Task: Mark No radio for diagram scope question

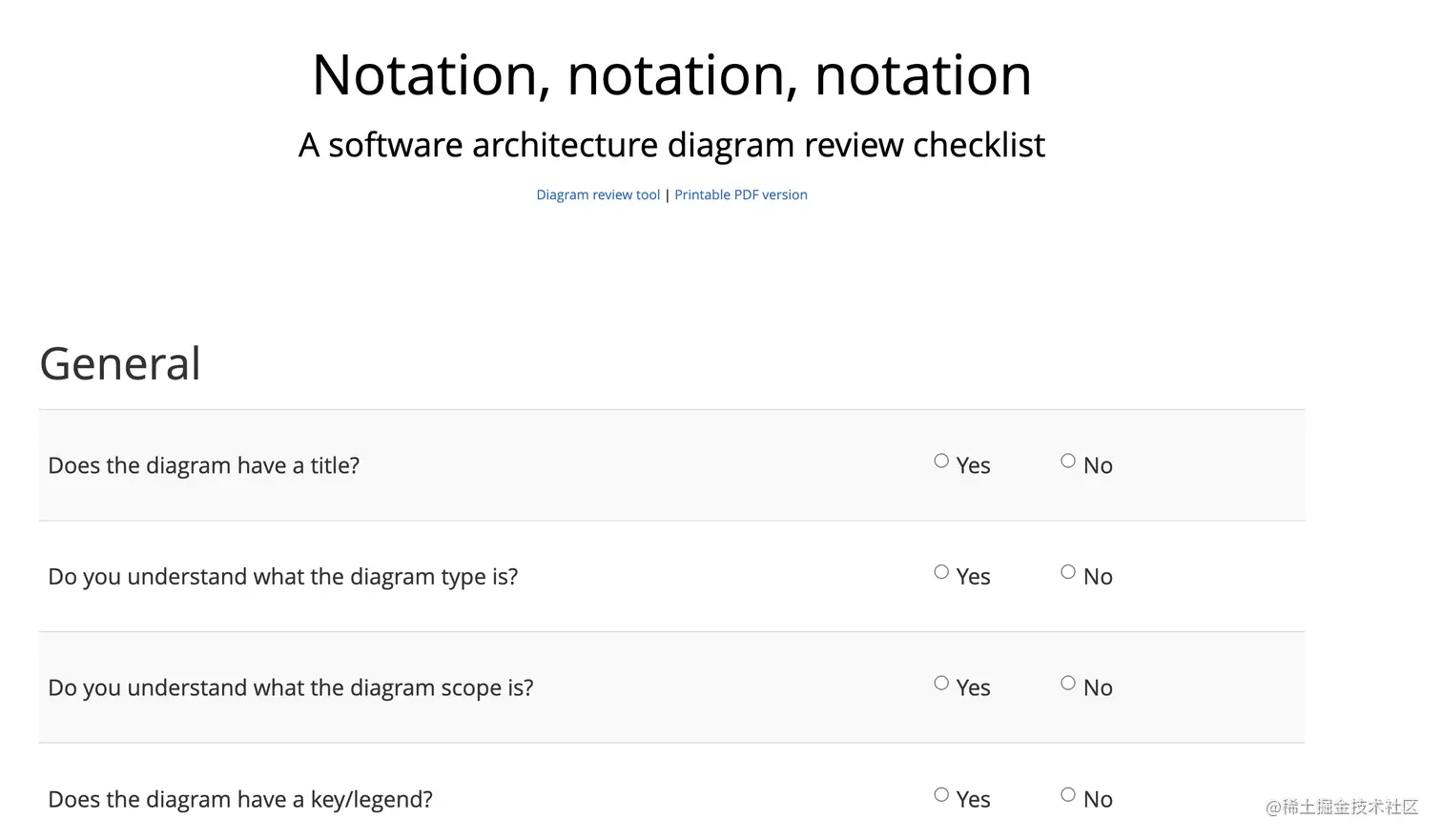Action: click(x=1068, y=684)
